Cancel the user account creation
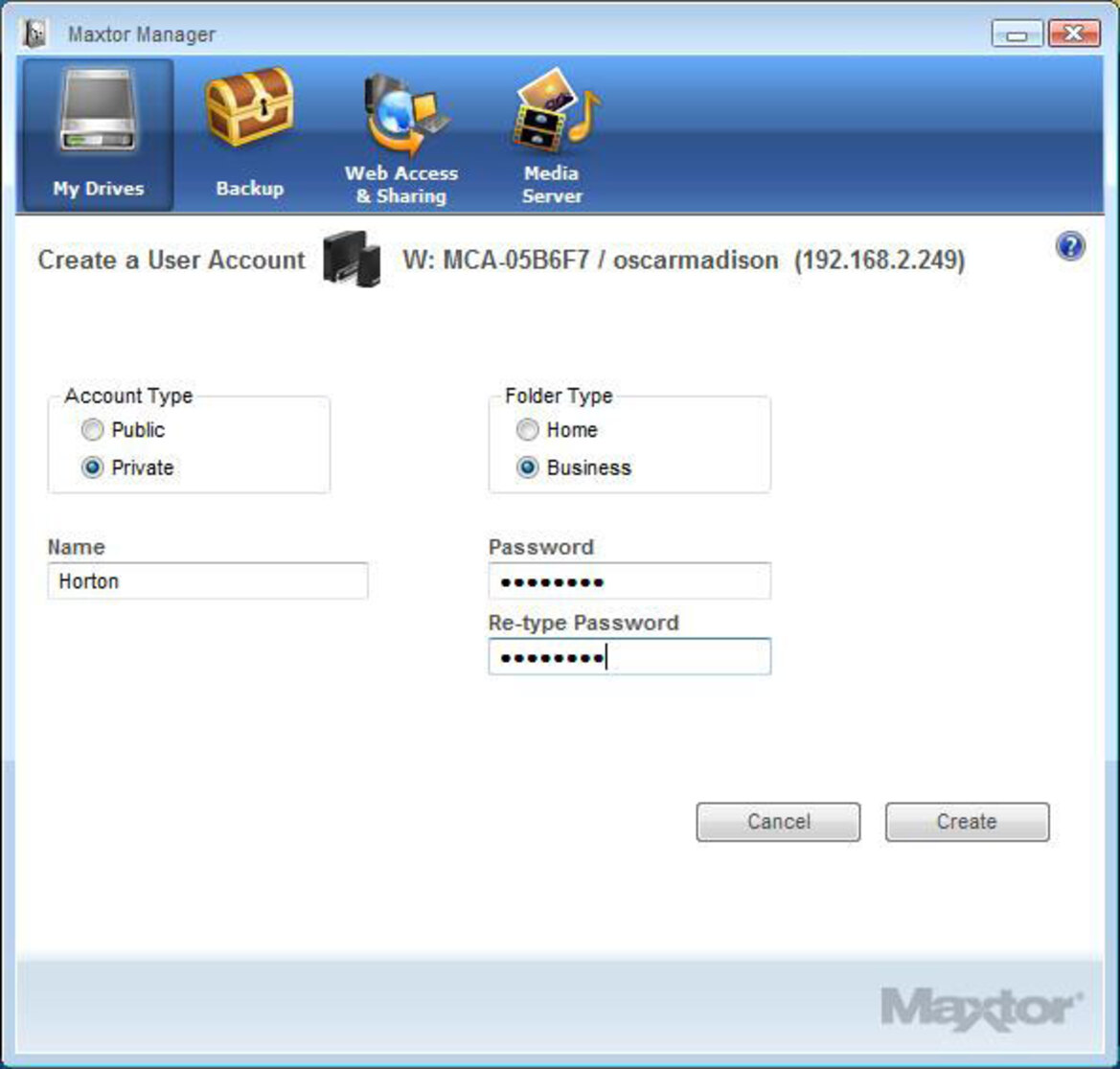The height and width of the screenshot is (1069, 1120). 778,822
